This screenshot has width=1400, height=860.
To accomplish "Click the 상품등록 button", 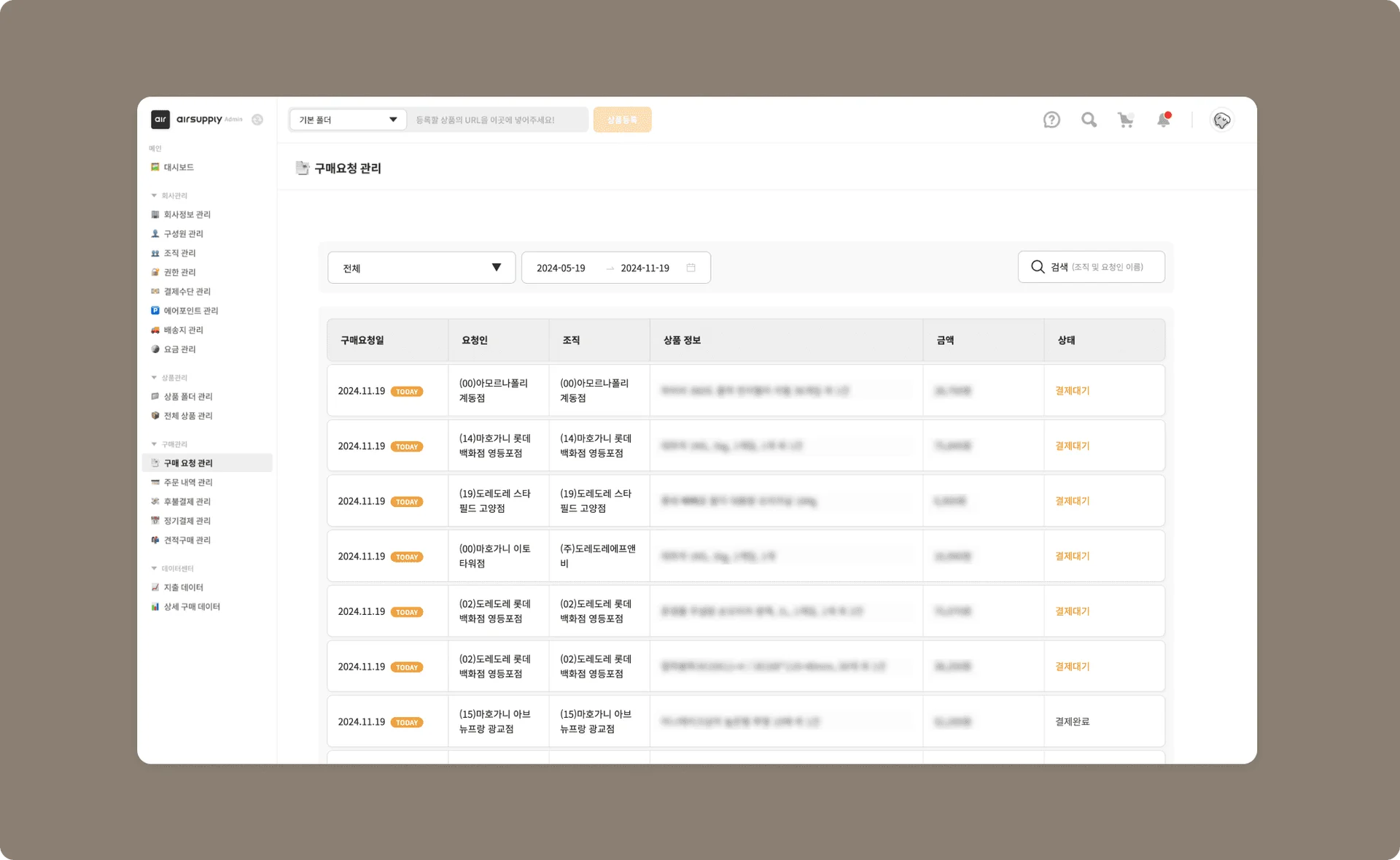I will [622, 119].
